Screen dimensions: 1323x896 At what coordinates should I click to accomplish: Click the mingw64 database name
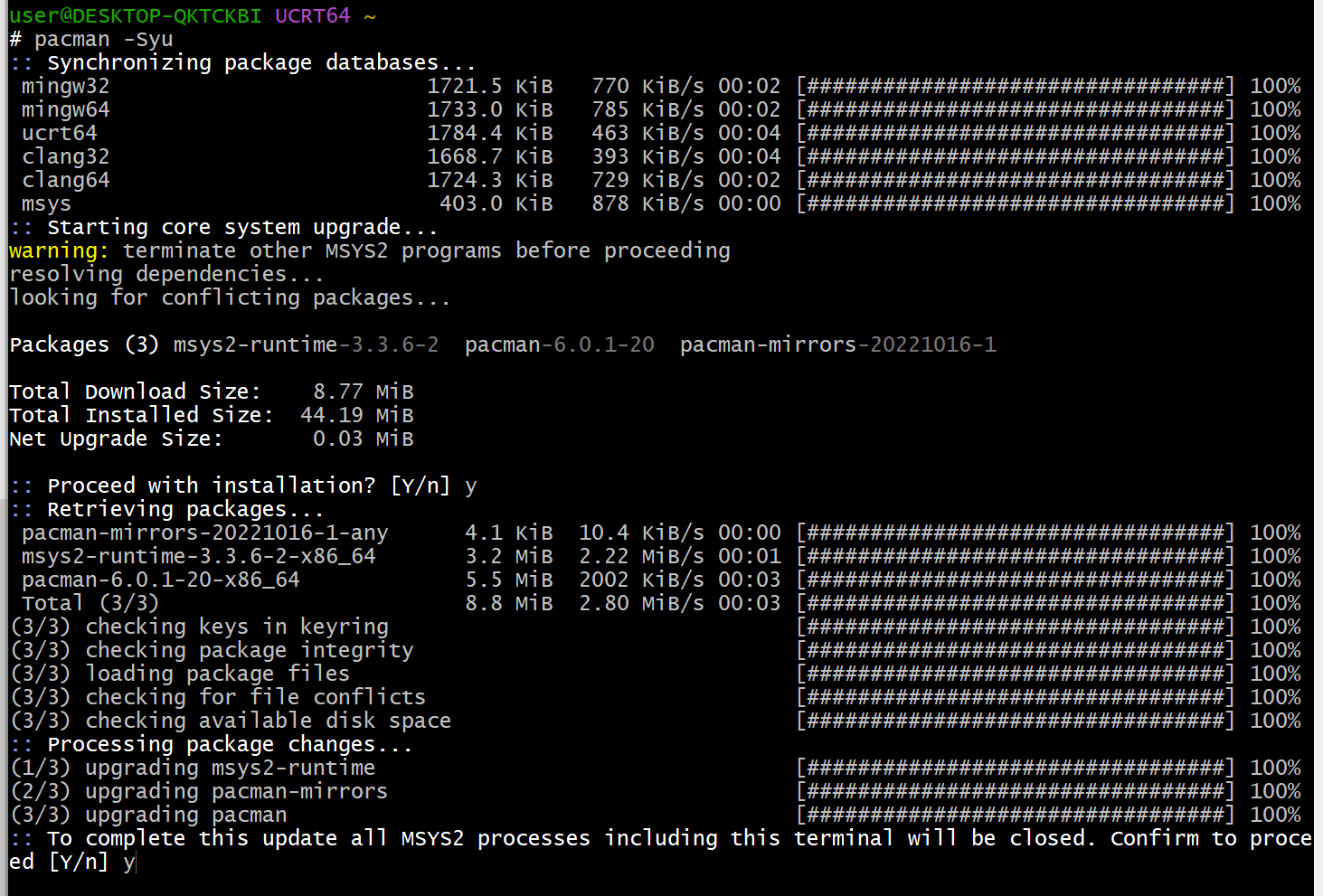(x=65, y=110)
